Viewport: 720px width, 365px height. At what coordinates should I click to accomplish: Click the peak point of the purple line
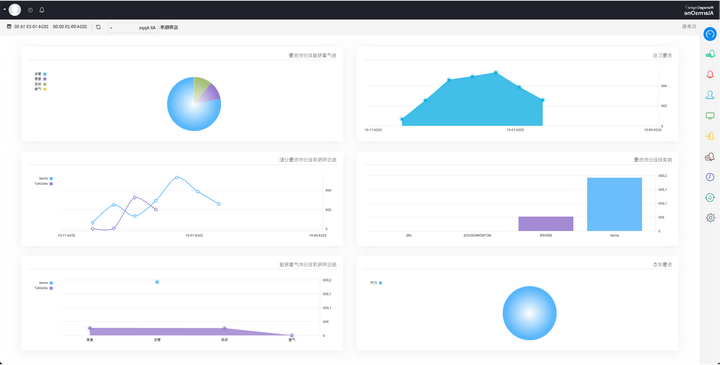tap(135, 197)
